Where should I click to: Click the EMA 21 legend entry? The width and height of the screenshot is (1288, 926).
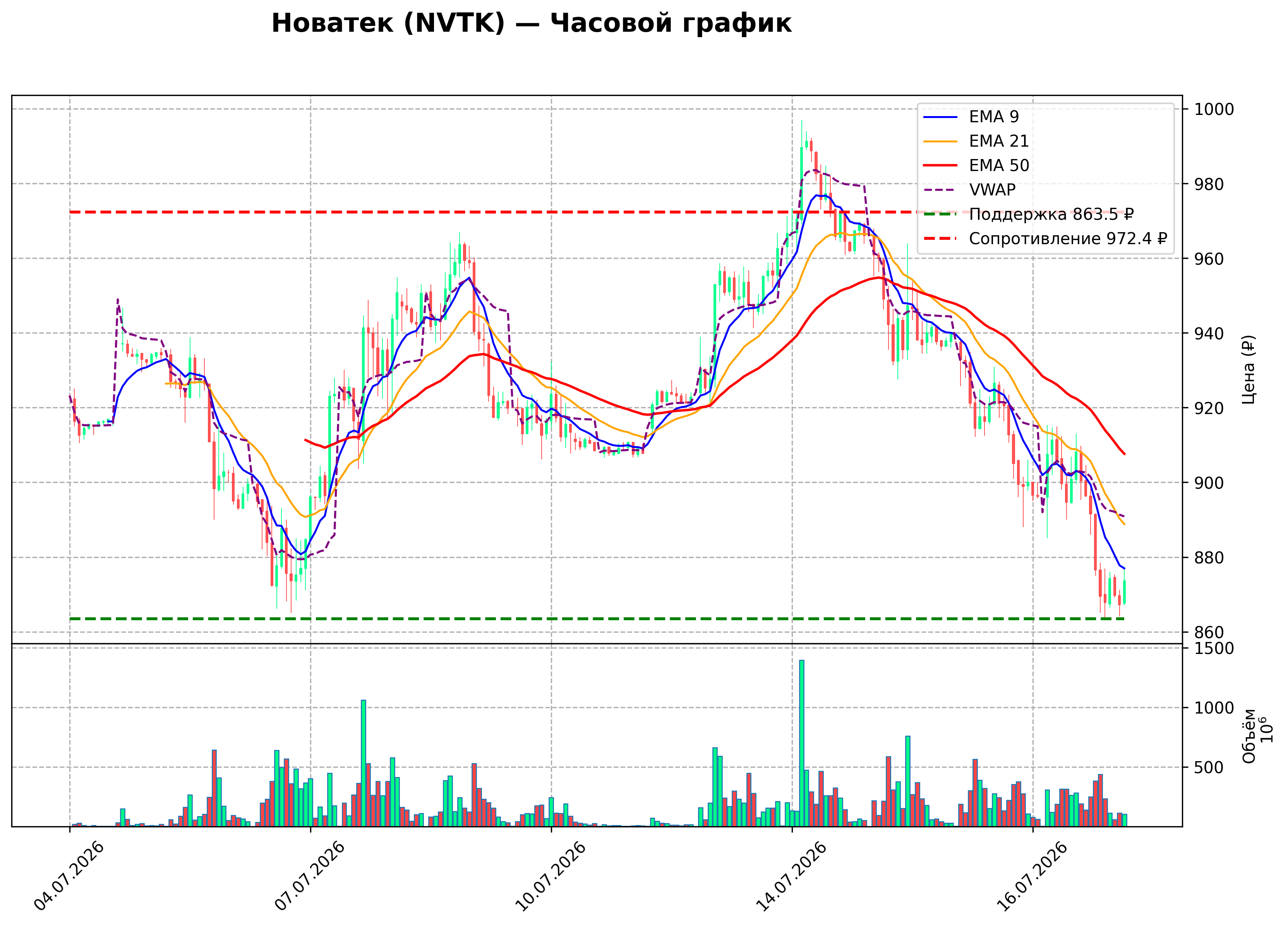[976, 141]
